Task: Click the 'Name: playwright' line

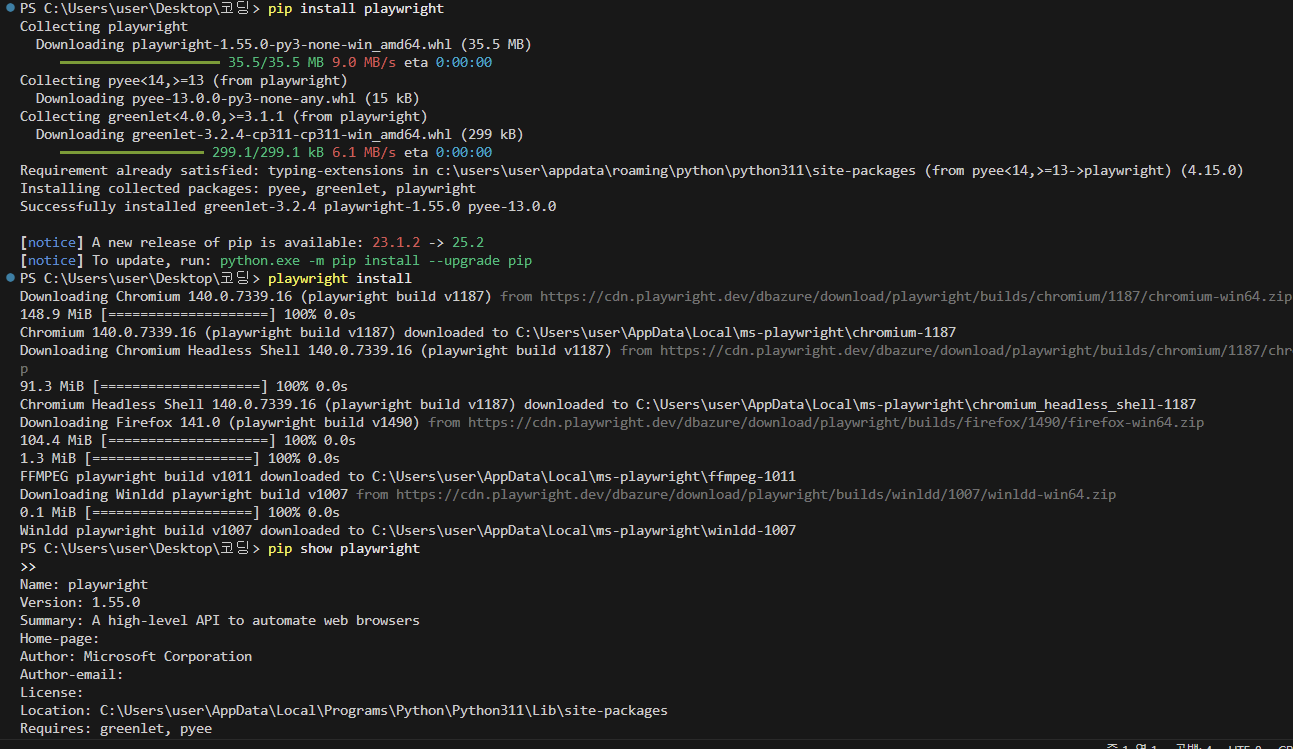Action: (84, 584)
